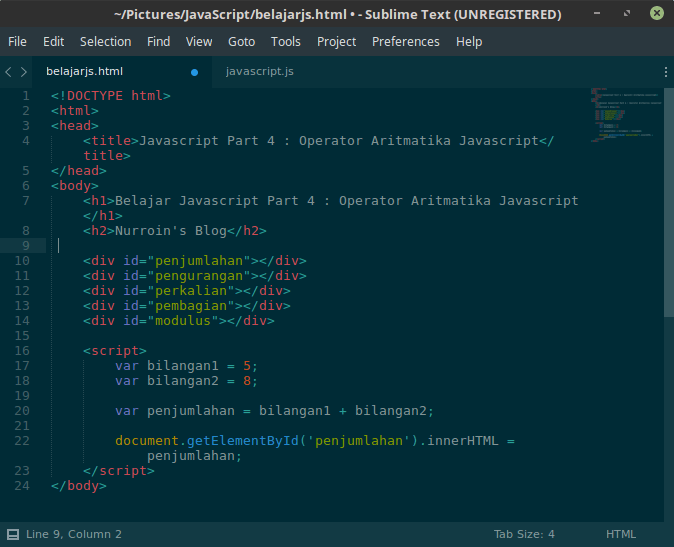Screen dimensions: 674x547
Task: Click the unsaved dot on belajarjs.html tab
Action: tap(194, 72)
